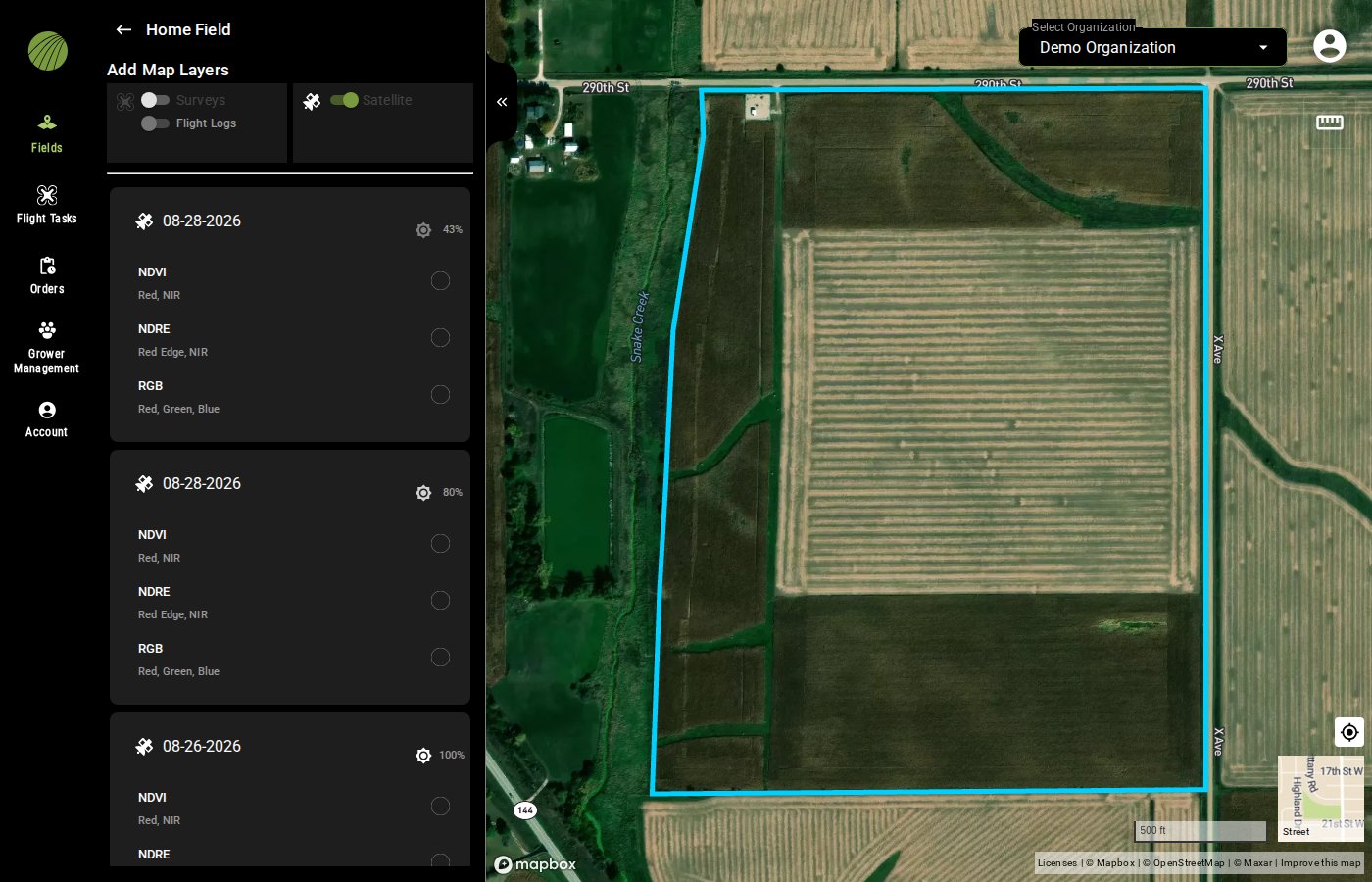Select NDRE for 08-28-2026 80% imagery
The image size is (1372, 882).
pyautogui.click(x=441, y=601)
